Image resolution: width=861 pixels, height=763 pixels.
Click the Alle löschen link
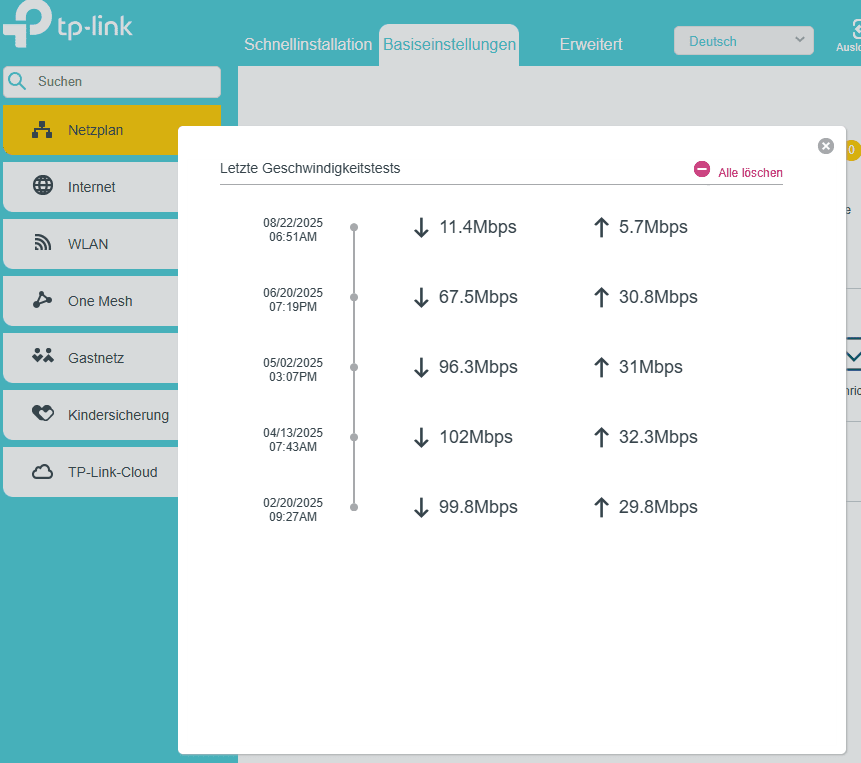[750, 173]
